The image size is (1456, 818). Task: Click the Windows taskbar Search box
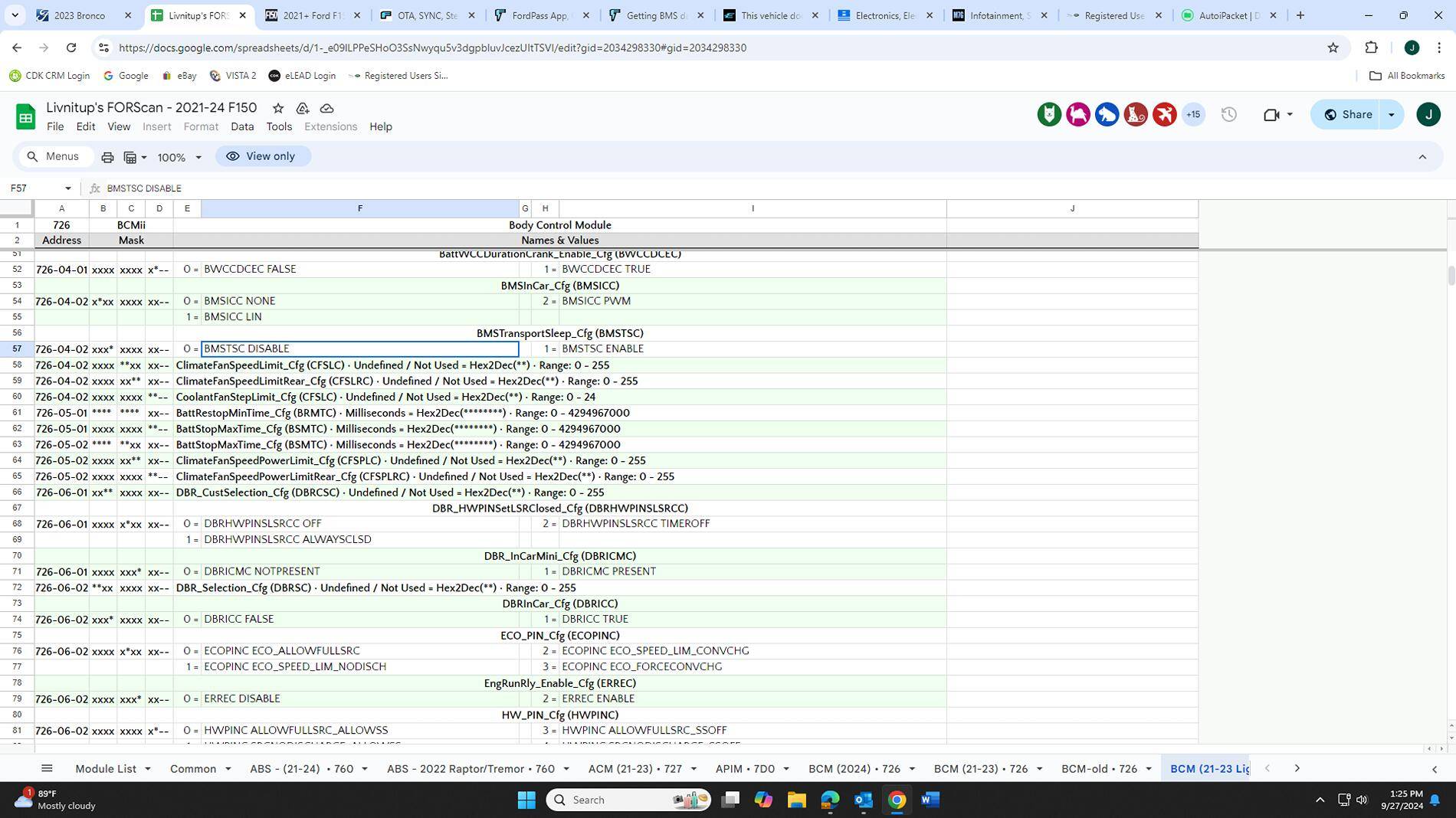[x=628, y=800]
